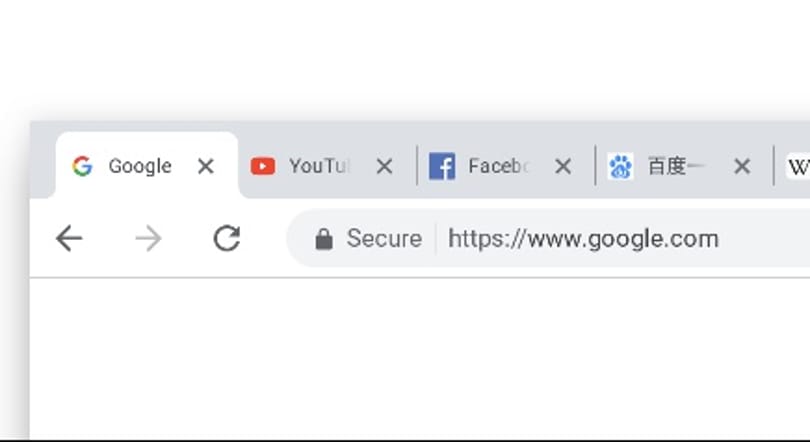Click the red YouTube play favicon
The image size is (810, 442).
pyautogui.click(x=262, y=166)
